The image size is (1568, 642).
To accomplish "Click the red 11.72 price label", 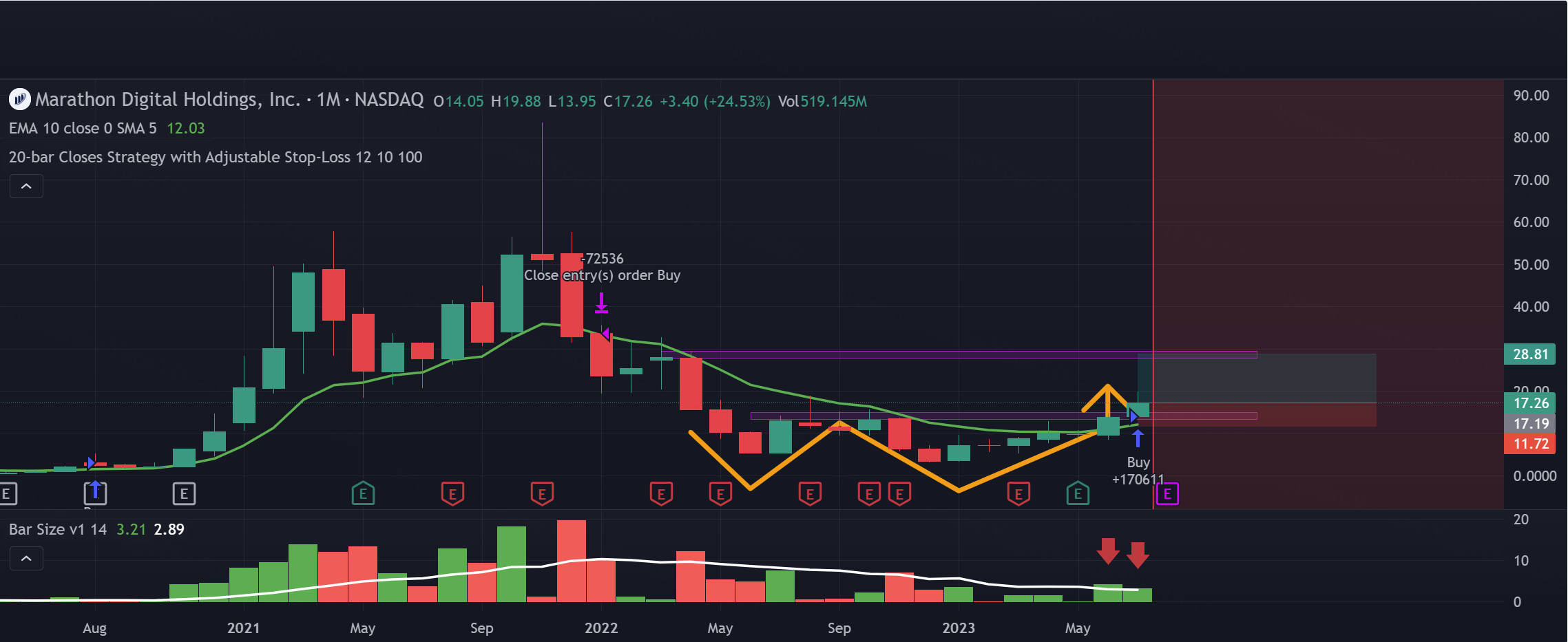I will [x=1529, y=444].
